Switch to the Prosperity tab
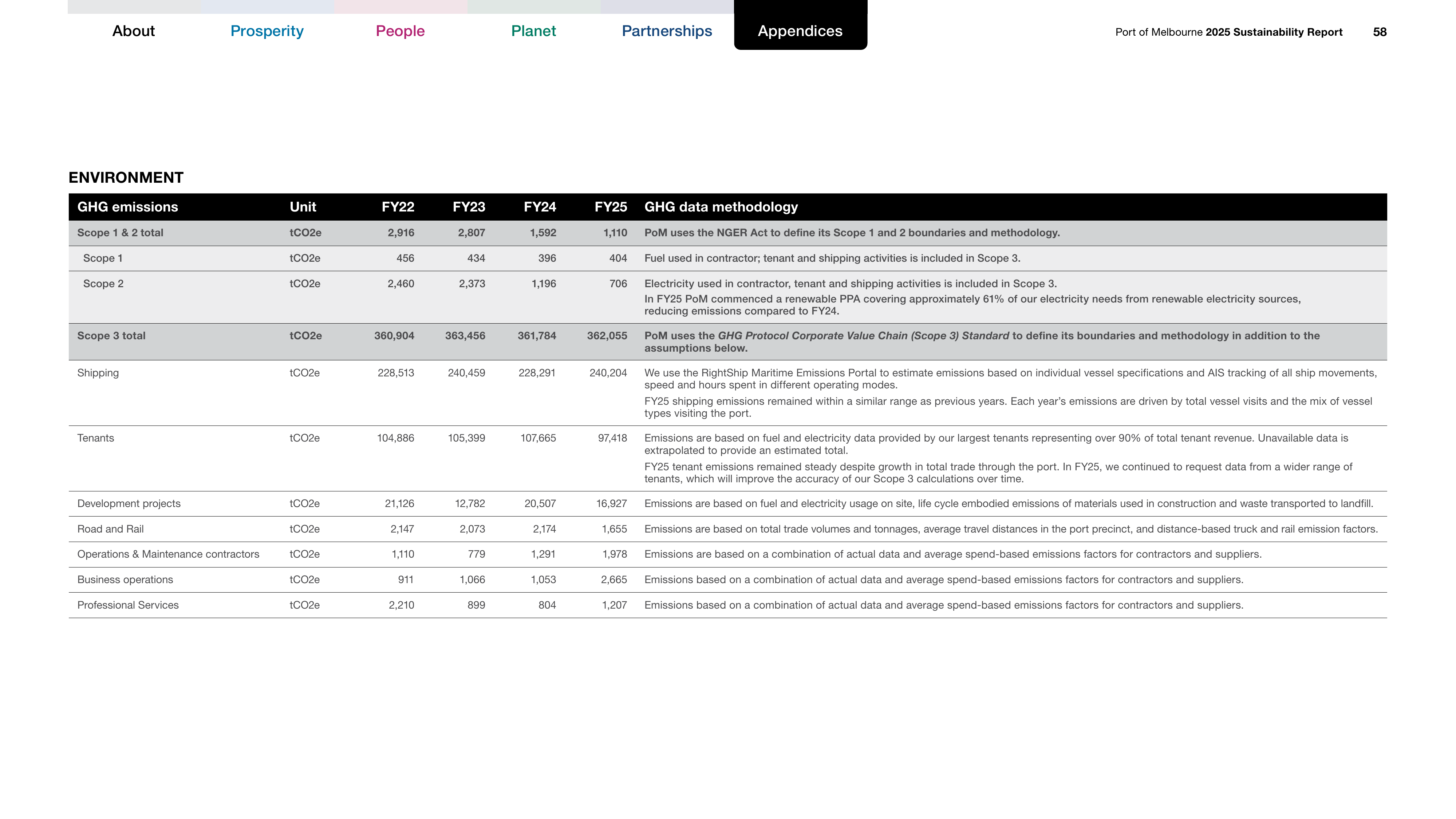Viewport: 1456px width, 819px height. point(267,31)
